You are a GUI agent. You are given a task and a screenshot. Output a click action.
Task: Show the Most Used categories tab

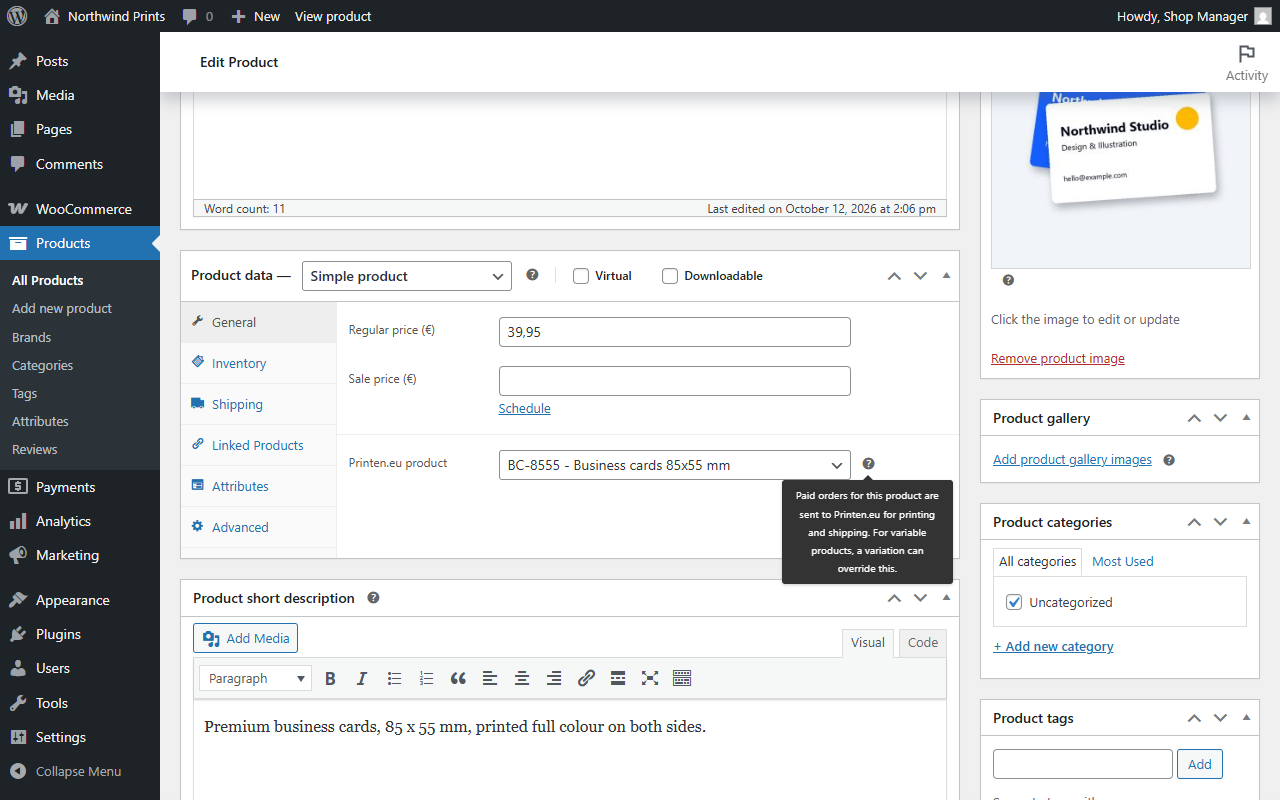tap(1123, 561)
